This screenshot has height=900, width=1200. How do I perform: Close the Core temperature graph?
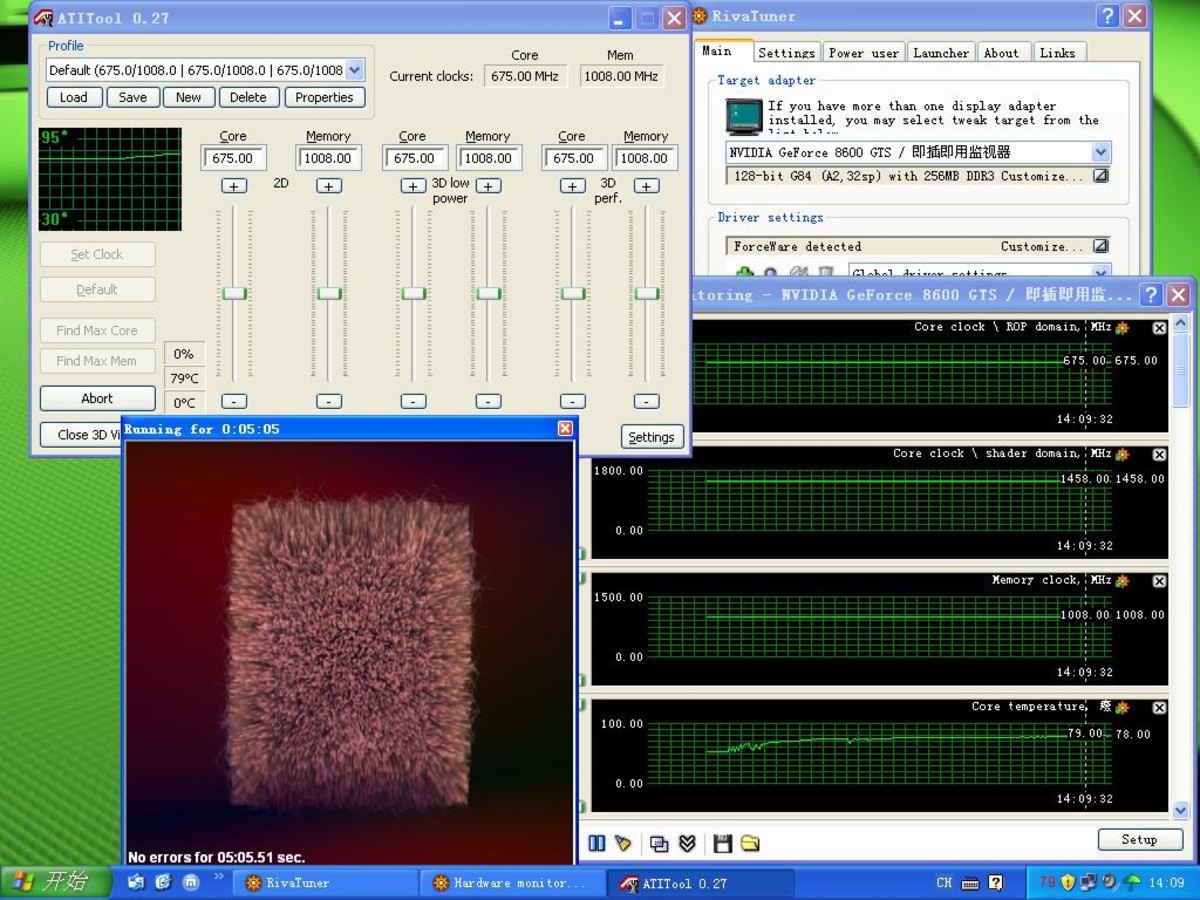point(1159,708)
